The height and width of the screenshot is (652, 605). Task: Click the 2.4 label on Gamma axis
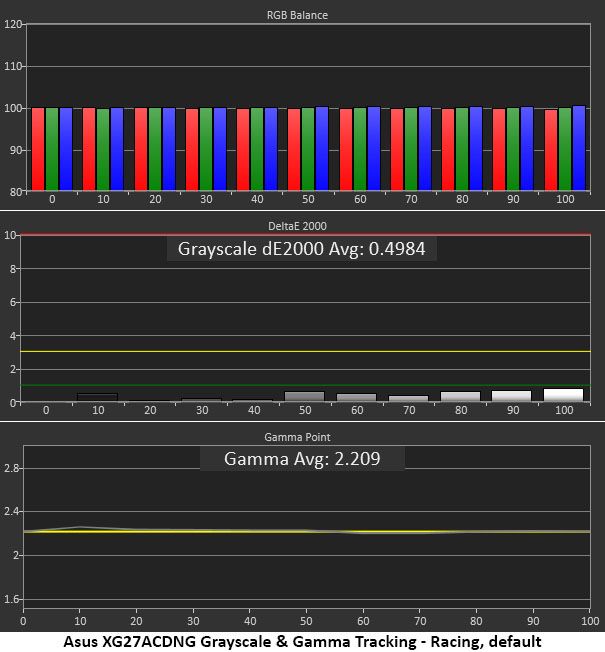pos(12,511)
